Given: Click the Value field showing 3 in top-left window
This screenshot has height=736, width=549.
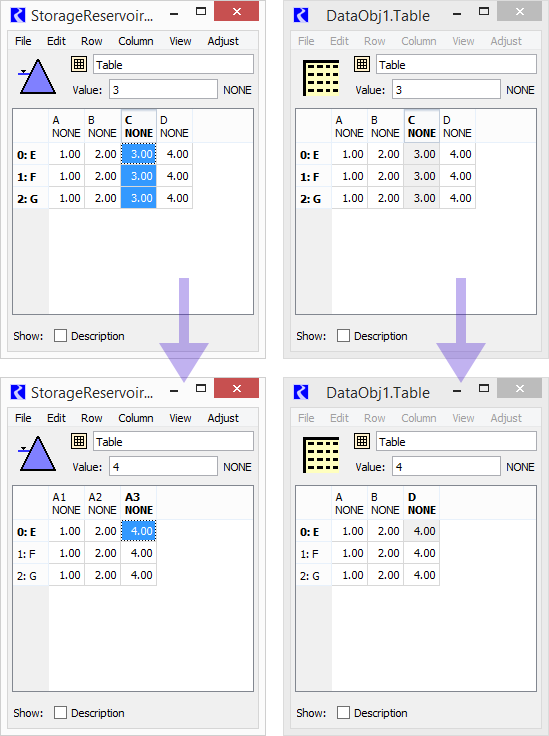Looking at the screenshot, I should click(x=163, y=90).
